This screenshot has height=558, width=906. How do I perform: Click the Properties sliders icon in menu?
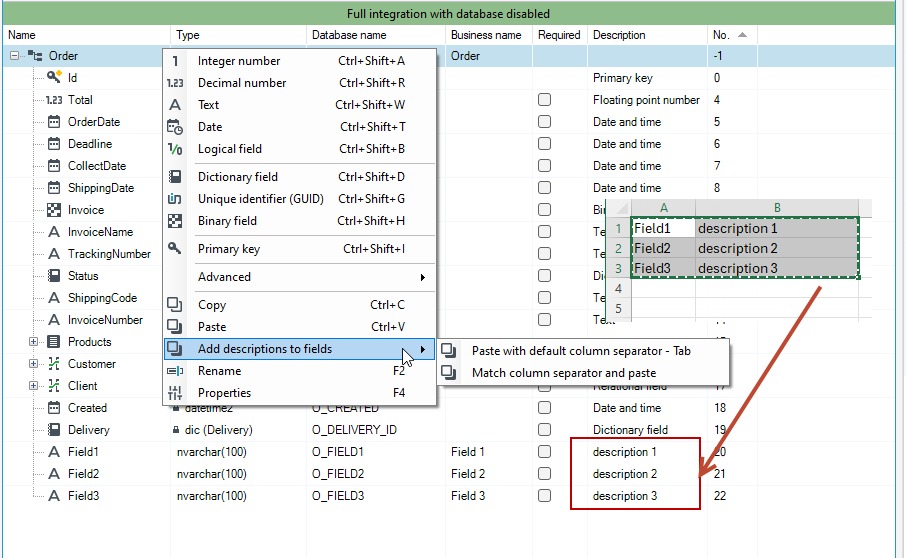[174, 393]
